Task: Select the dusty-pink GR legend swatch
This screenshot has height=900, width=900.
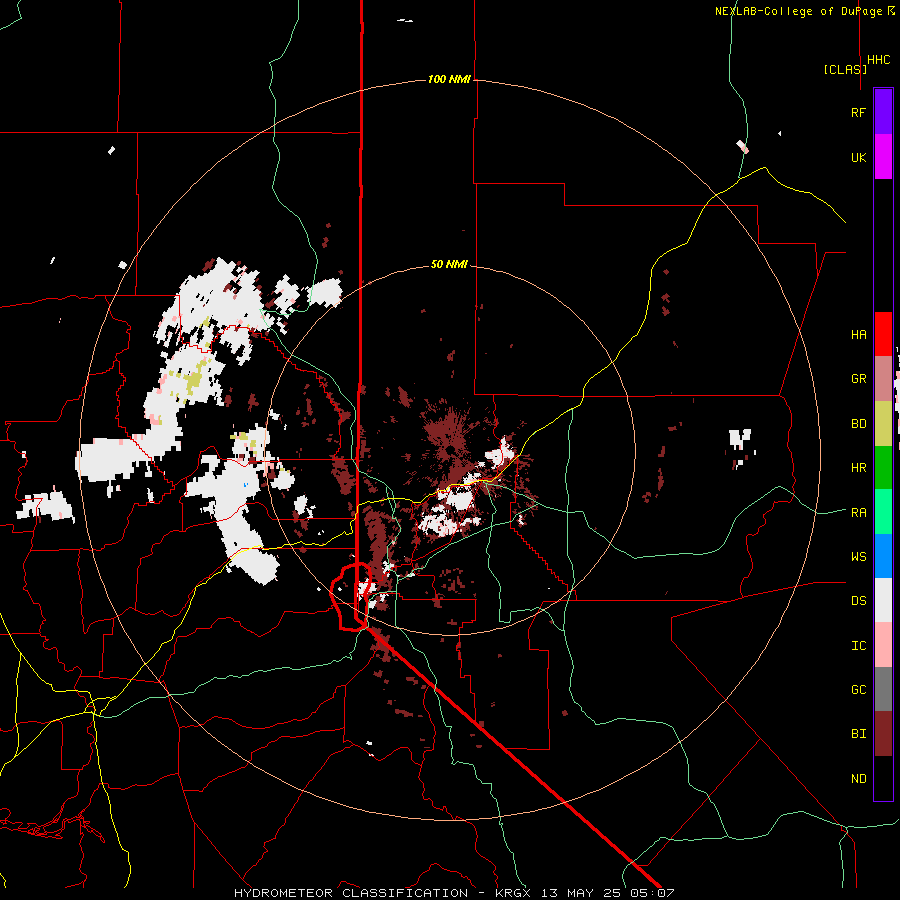Action: (x=883, y=379)
